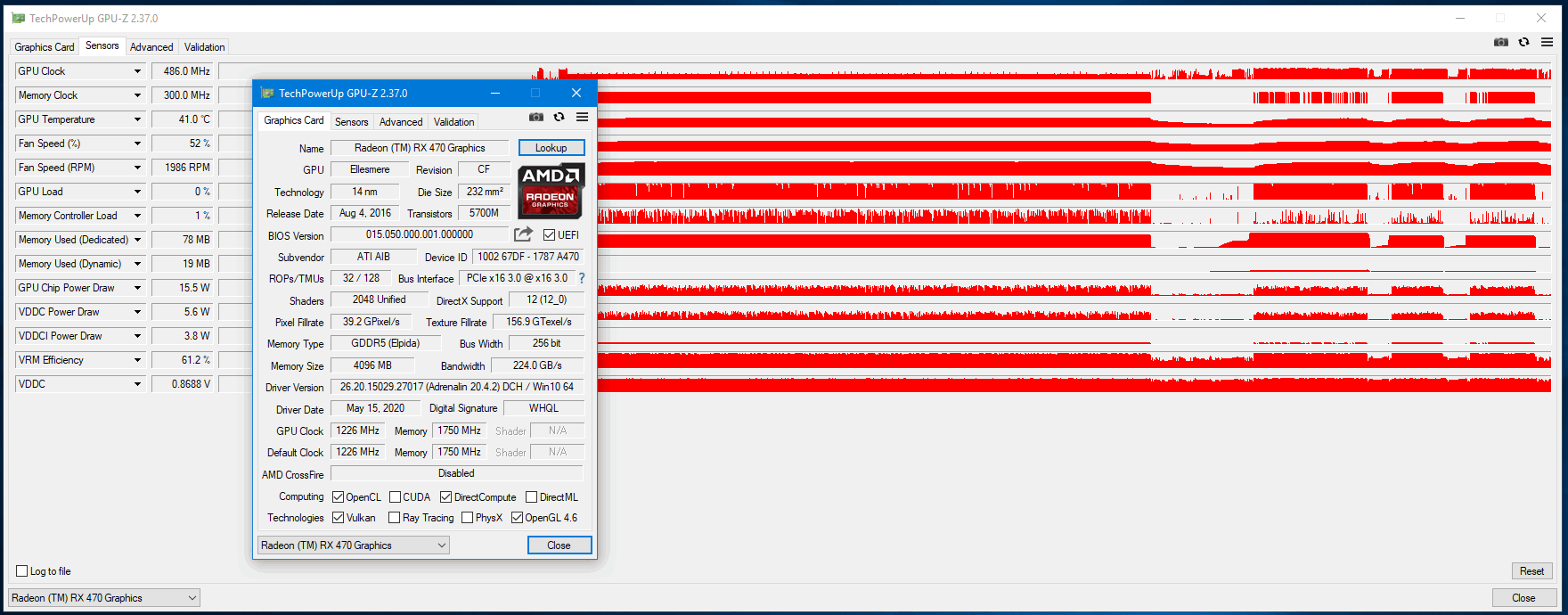Image resolution: width=1568 pixels, height=615 pixels.
Task: Open Fan Speed (%) sensor dropdown
Action: 137,143
